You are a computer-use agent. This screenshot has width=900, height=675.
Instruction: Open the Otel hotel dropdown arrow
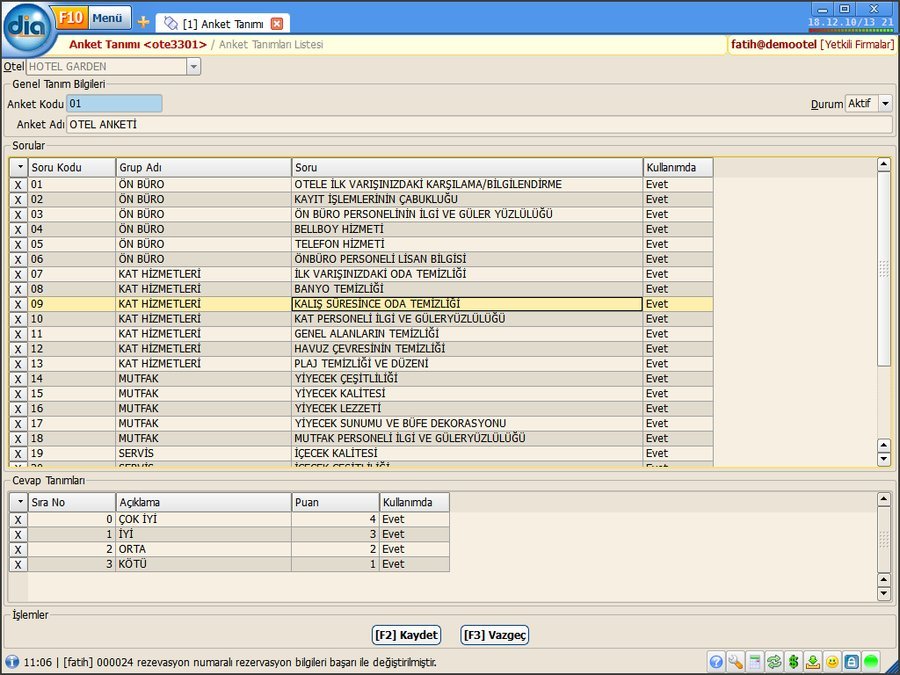click(193, 67)
